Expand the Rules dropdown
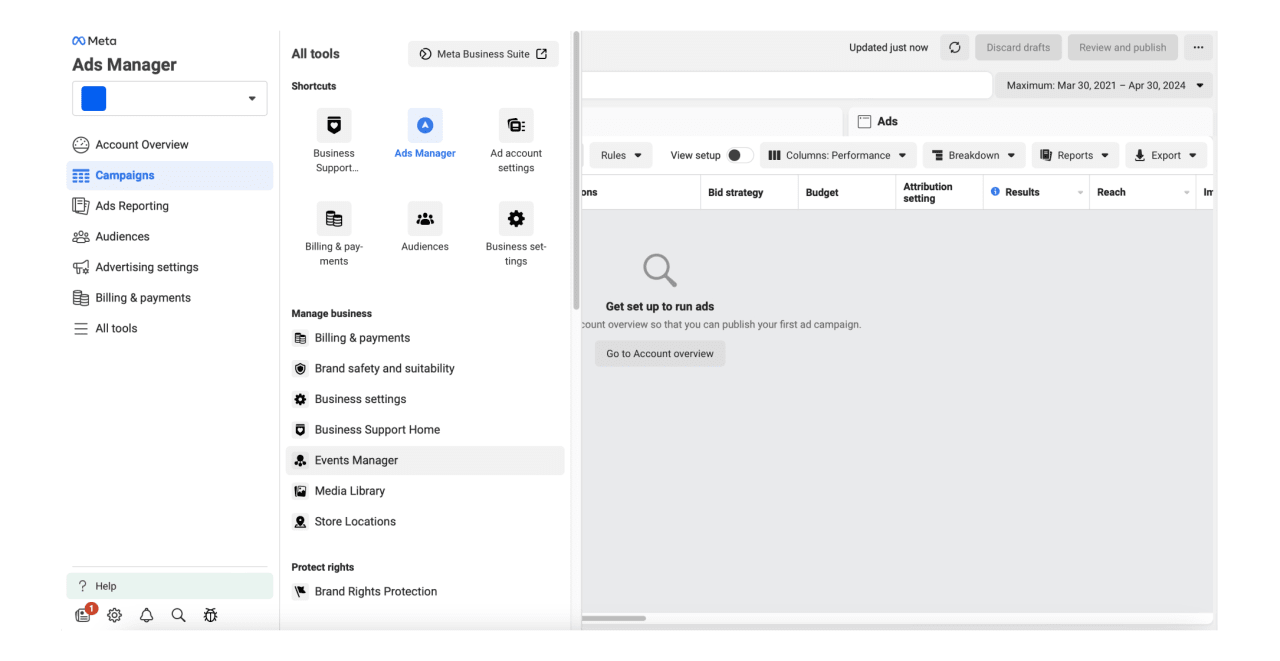This screenshot has width=1280, height=661. [x=621, y=155]
